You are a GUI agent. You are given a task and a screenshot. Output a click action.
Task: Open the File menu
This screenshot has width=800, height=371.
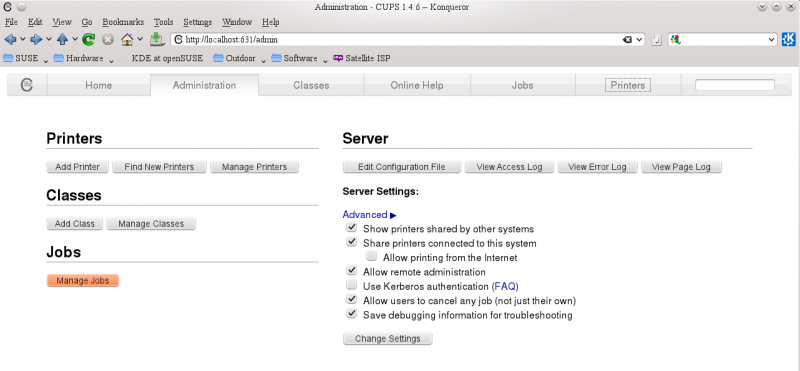(11, 22)
